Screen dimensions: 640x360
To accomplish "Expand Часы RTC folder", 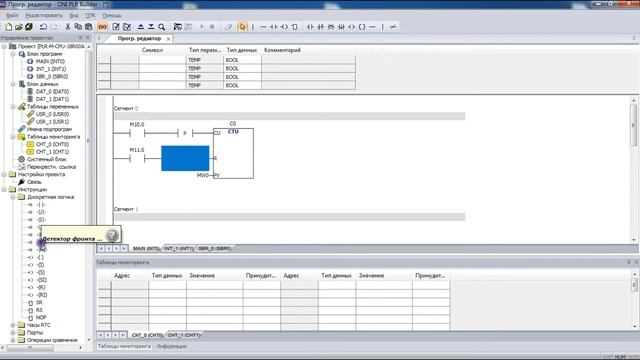I will [13, 325].
